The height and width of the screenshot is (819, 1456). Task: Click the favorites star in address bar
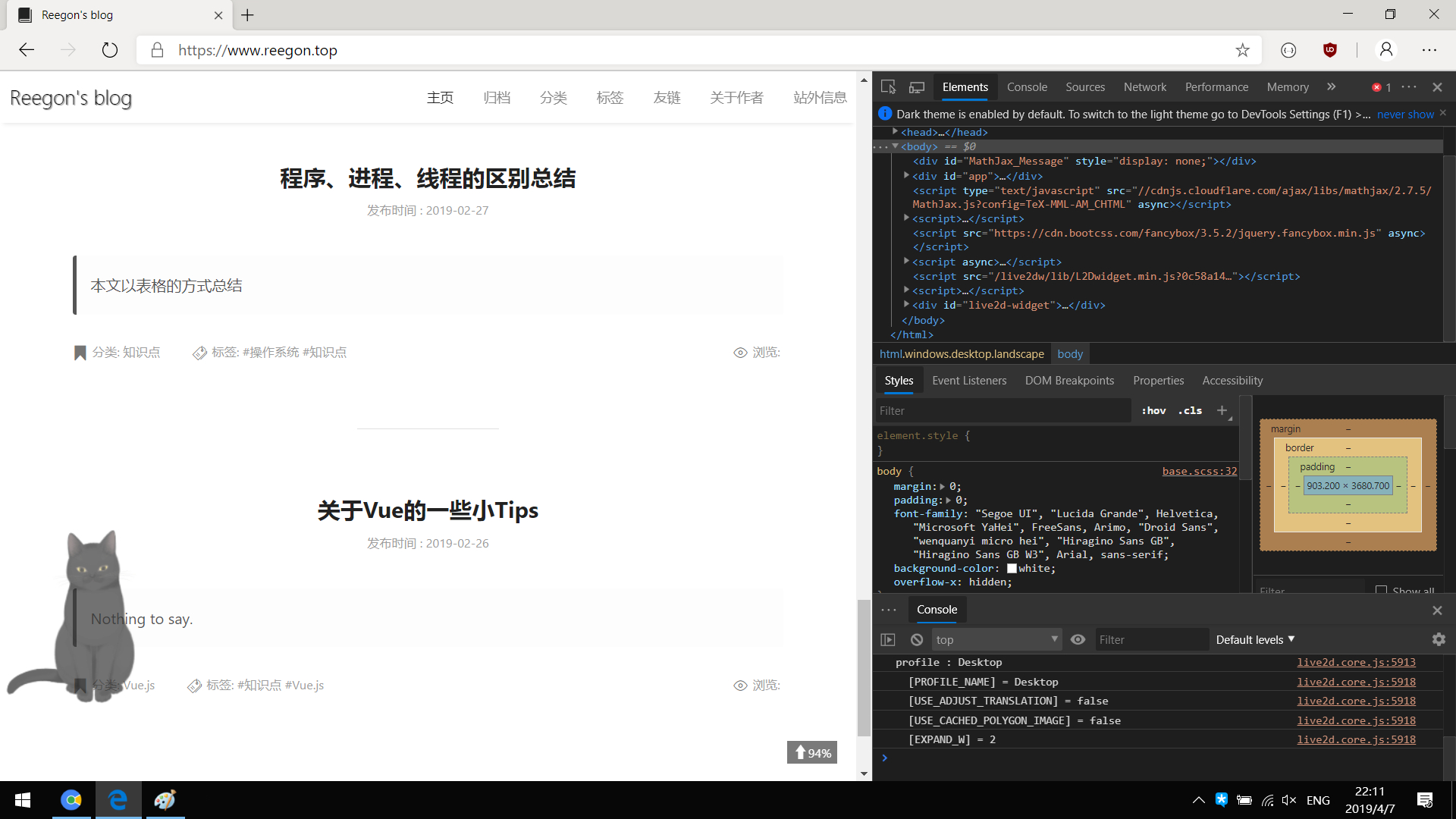point(1242,50)
